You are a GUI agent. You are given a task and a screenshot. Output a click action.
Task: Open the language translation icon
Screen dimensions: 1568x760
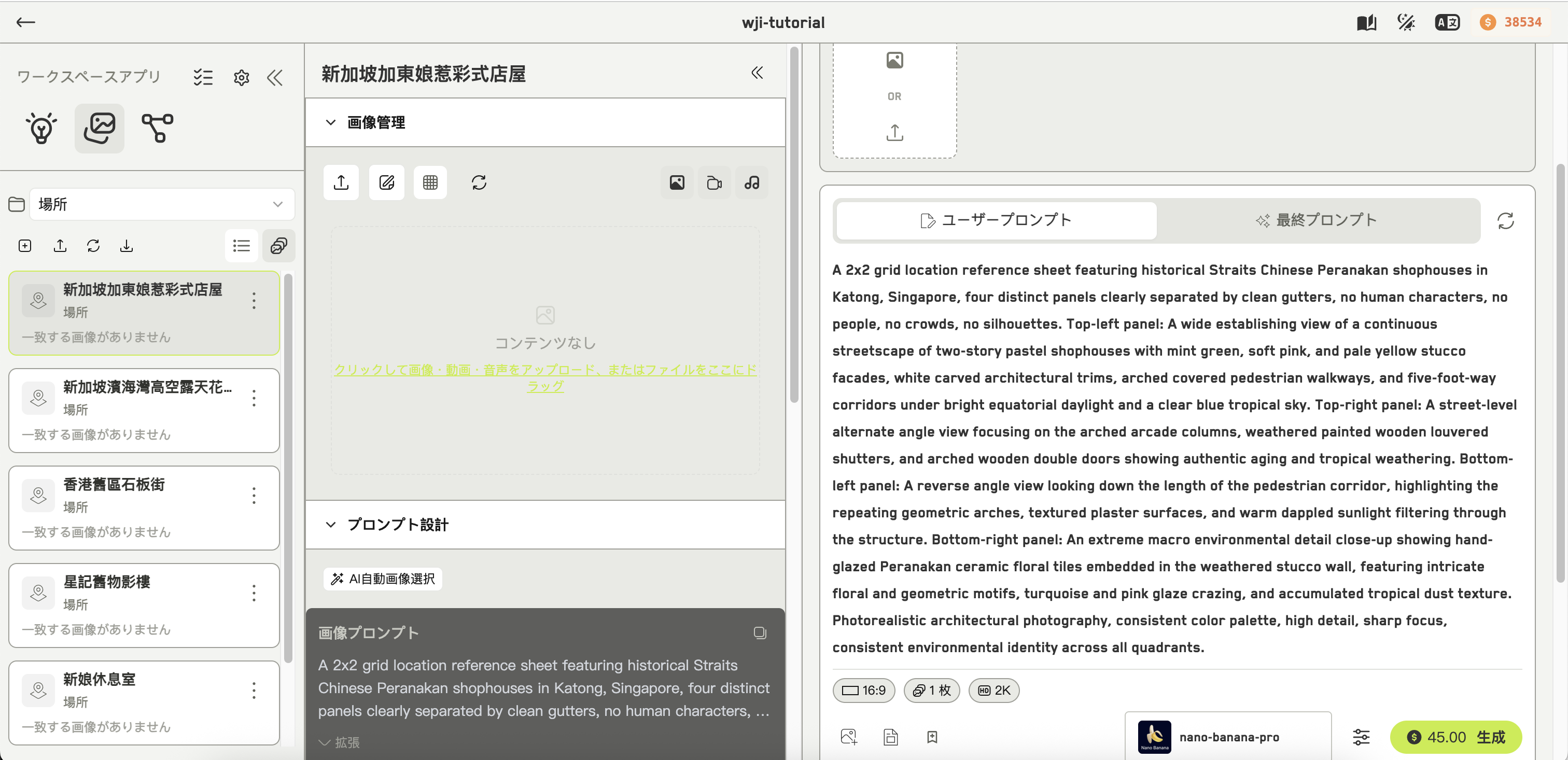coord(1447,22)
